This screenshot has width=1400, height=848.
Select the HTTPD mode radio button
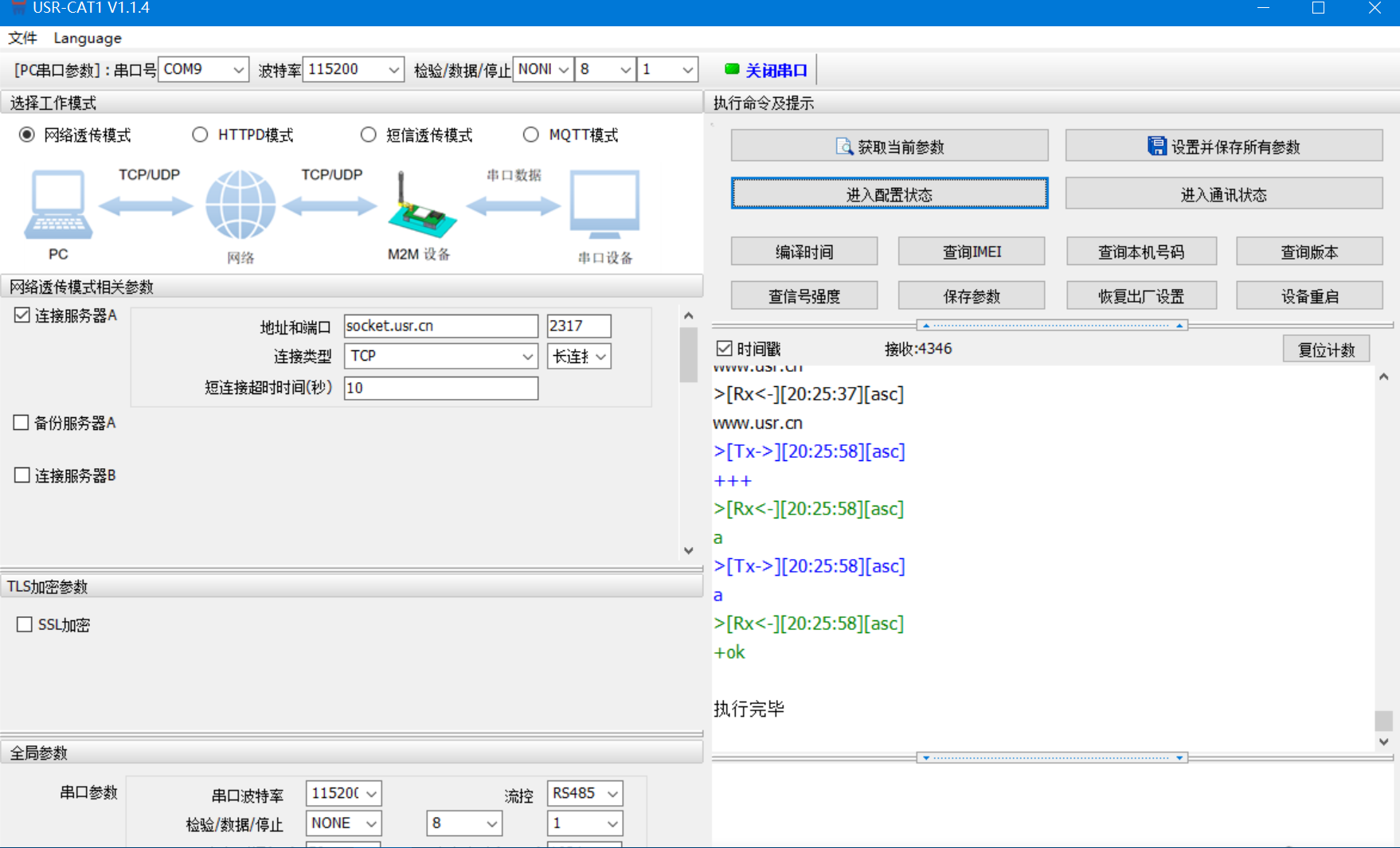tap(200, 135)
